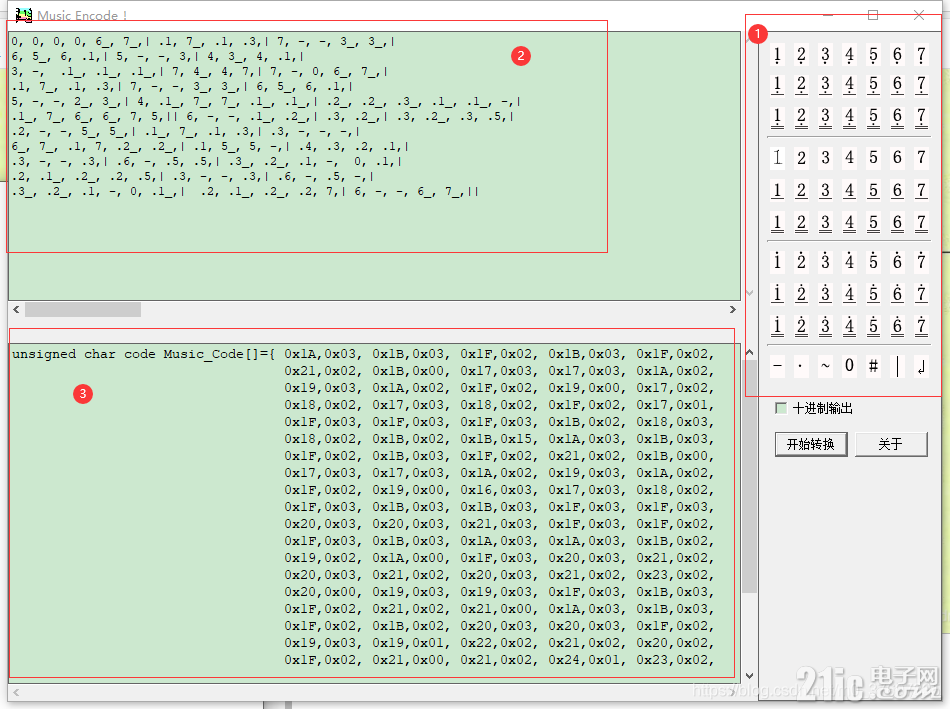
Task: Insert plain middle note 1 with no dot
Action: [777, 158]
